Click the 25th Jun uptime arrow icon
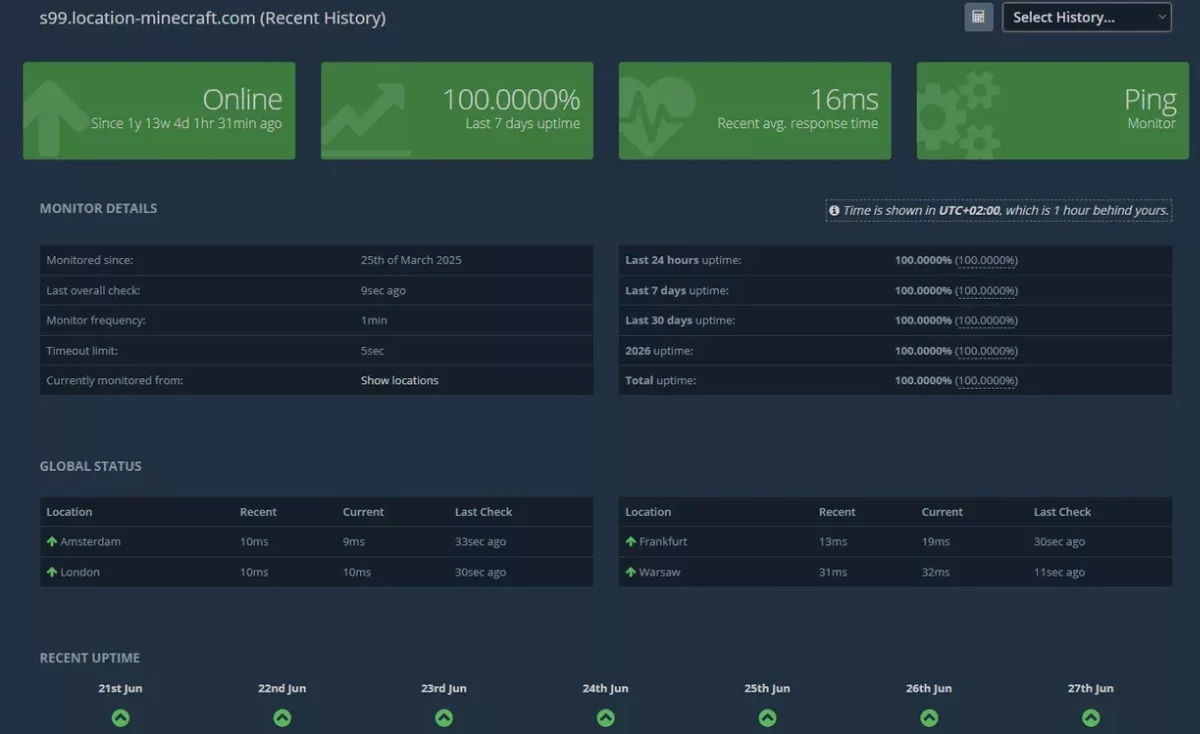Image resolution: width=1200 pixels, height=734 pixels. (767, 718)
